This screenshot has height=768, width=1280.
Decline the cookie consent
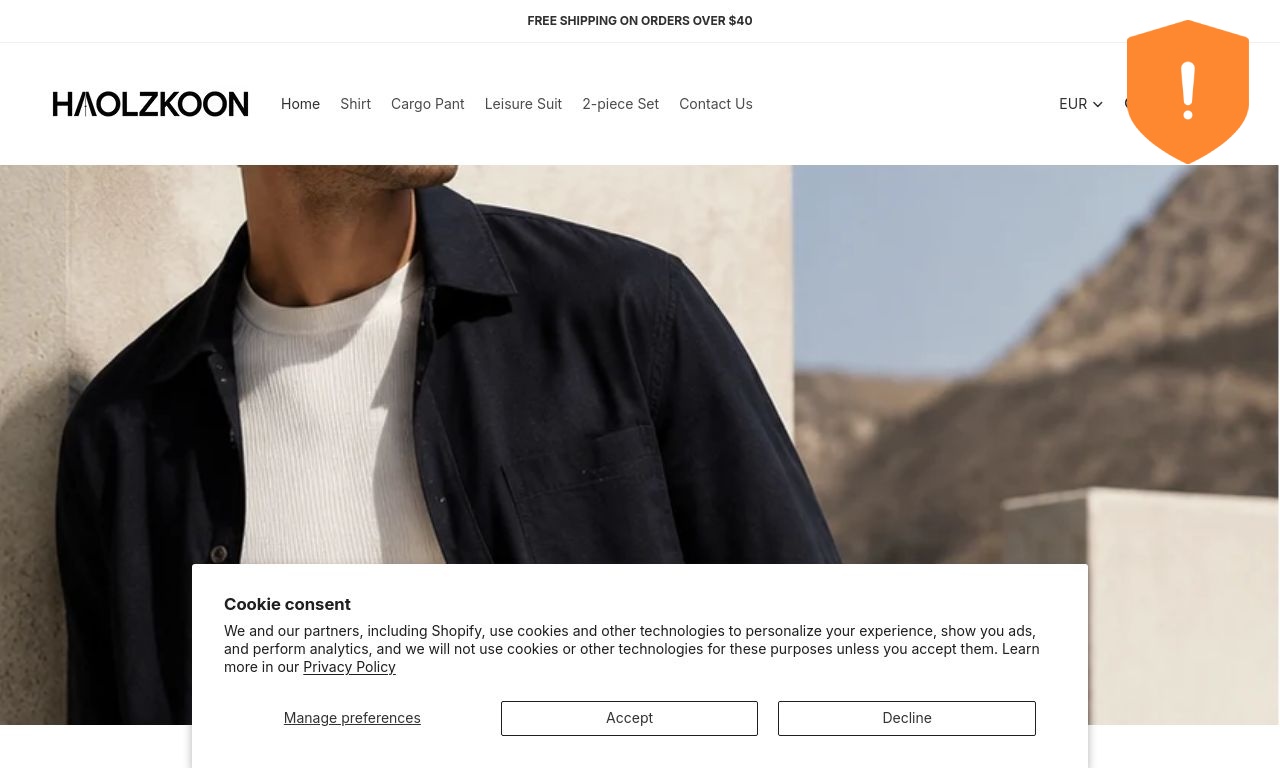click(x=907, y=718)
